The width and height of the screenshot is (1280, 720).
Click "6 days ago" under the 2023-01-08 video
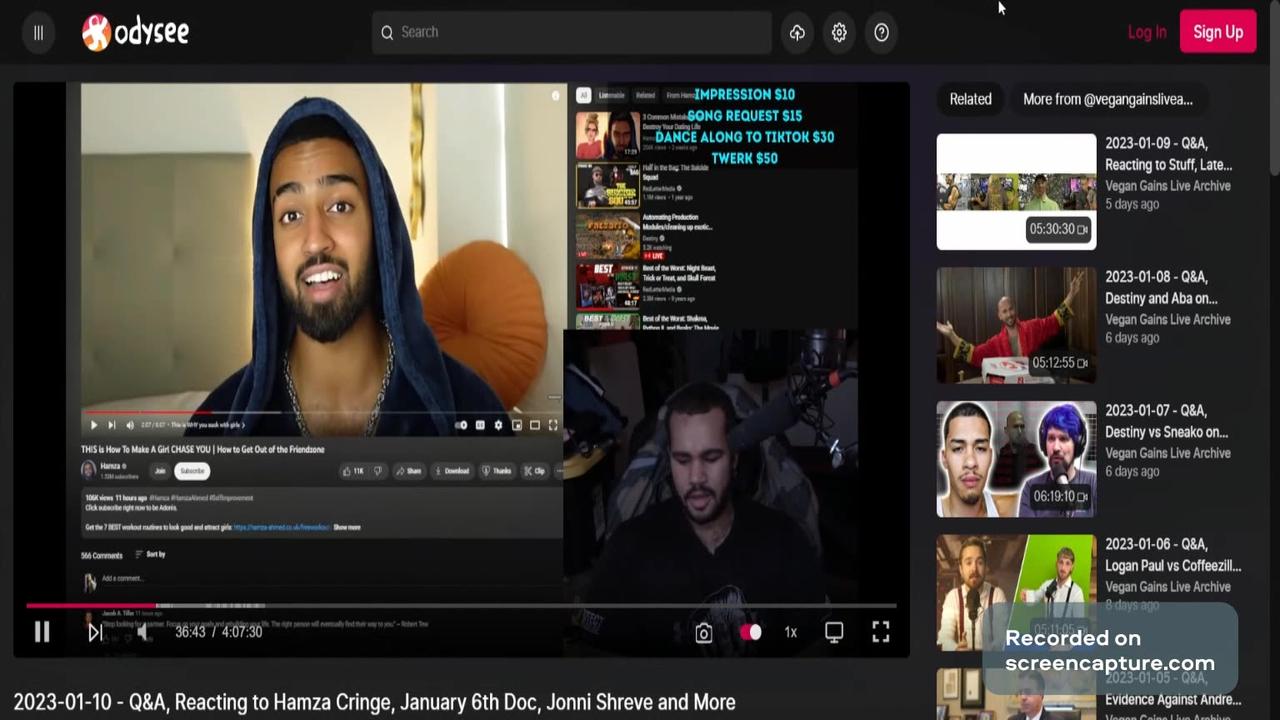1132,338
